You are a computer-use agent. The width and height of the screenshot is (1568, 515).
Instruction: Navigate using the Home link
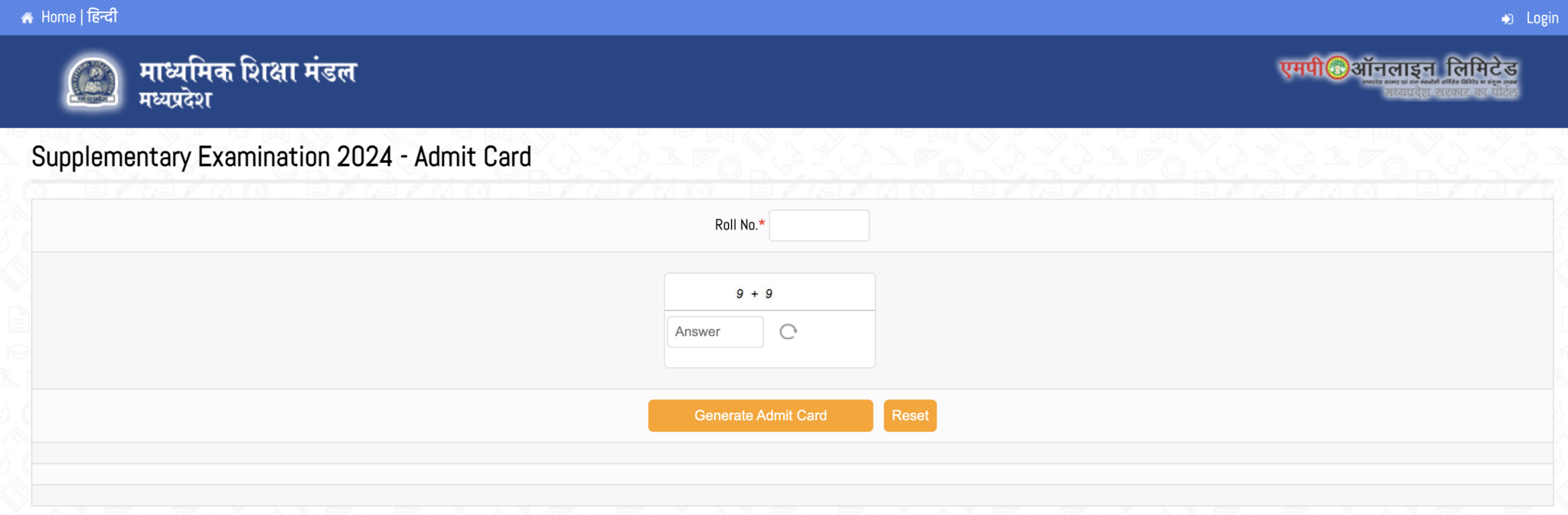click(58, 16)
